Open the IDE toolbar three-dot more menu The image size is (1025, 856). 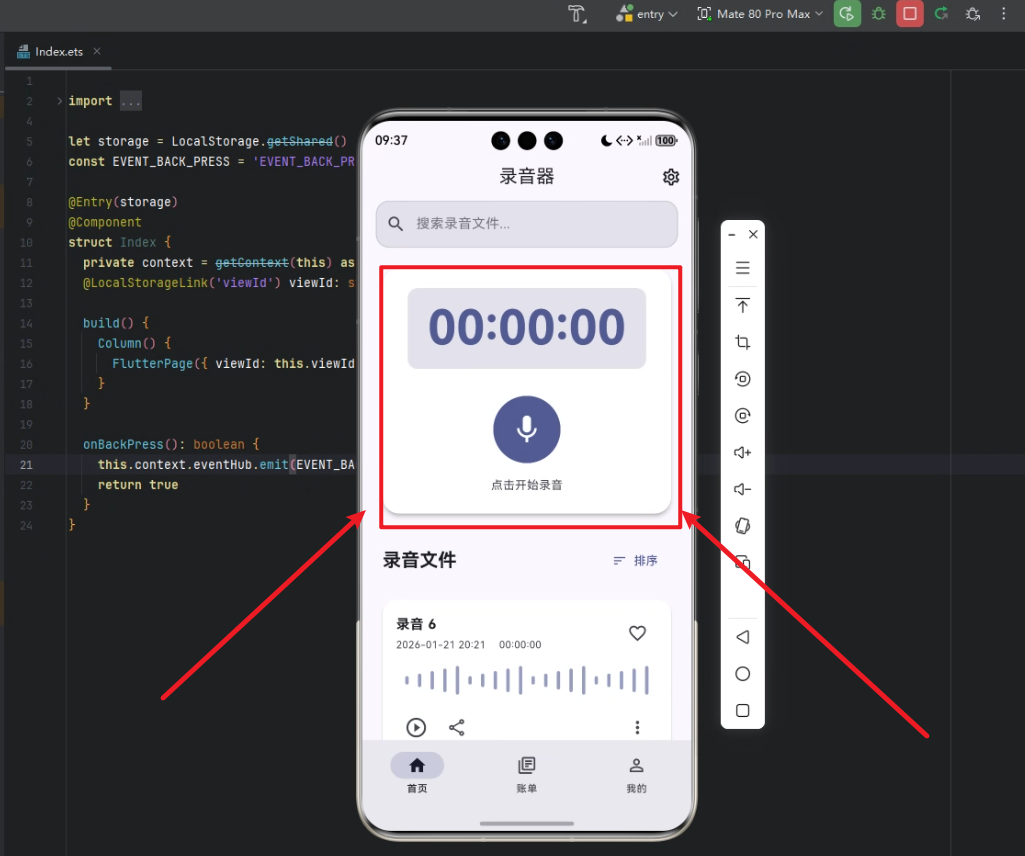point(1003,14)
